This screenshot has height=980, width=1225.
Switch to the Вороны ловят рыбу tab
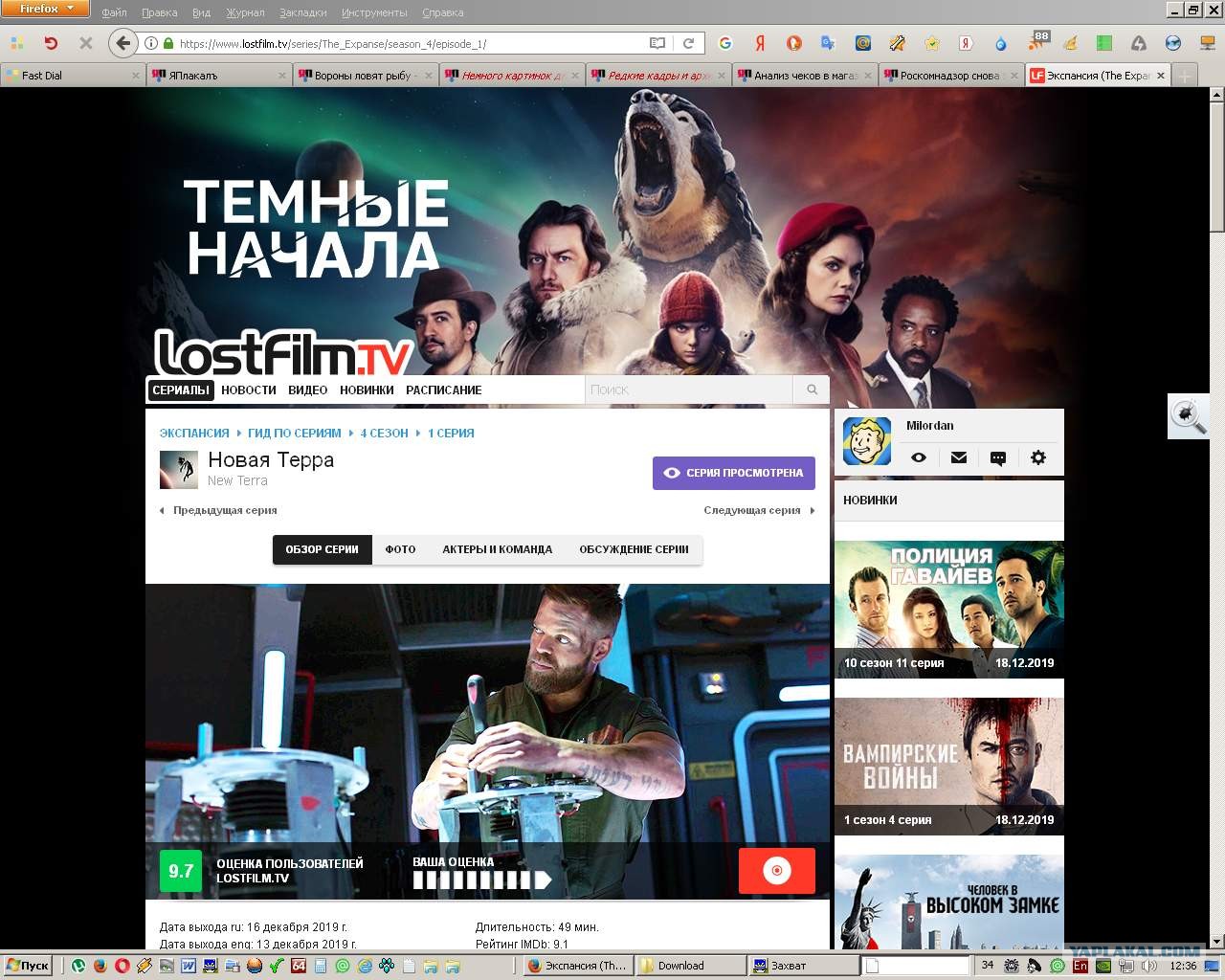point(366,76)
